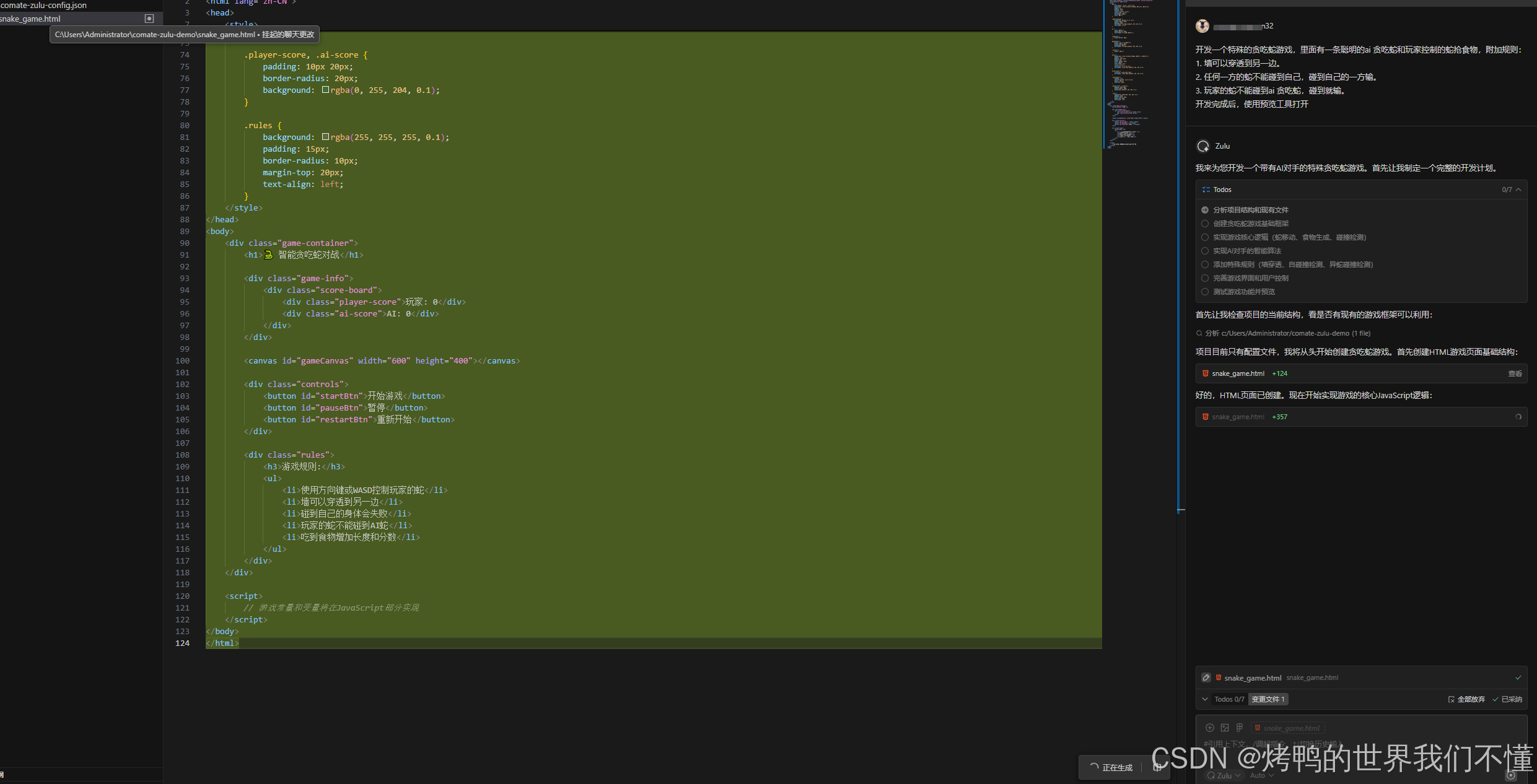Open the Auto model dropdown
Image resolution: width=1537 pixels, height=784 pixels.
point(1261,775)
